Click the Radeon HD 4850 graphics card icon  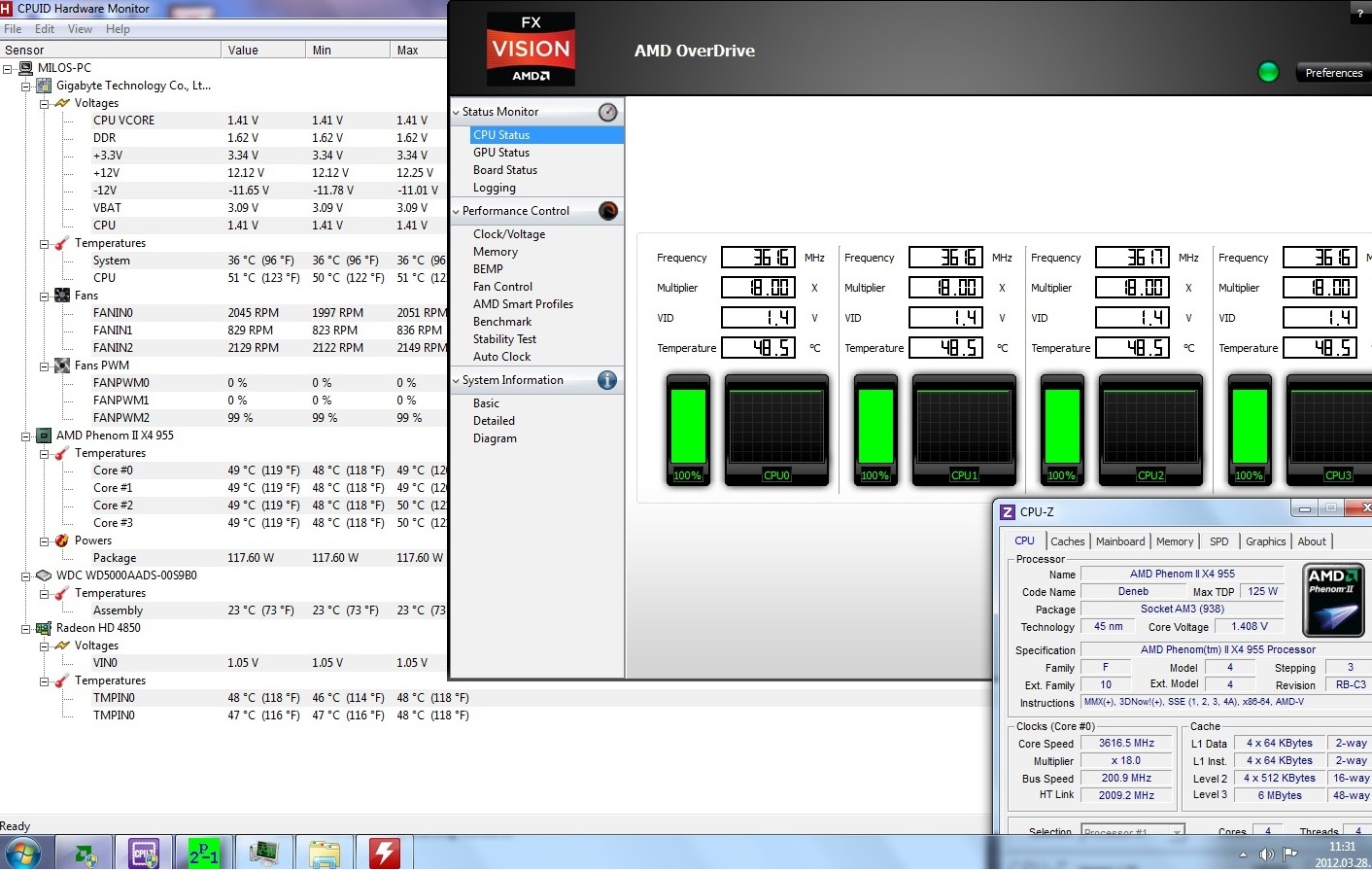click(x=44, y=628)
